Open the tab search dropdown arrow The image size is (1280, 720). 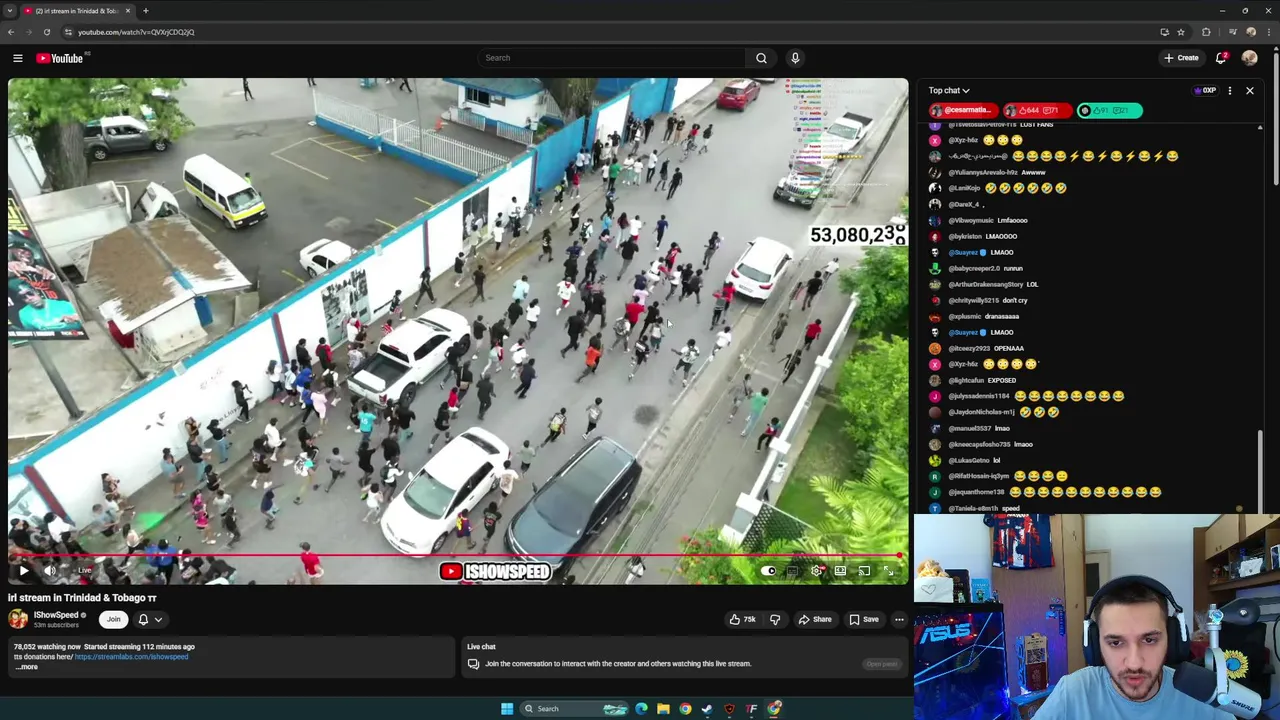coord(9,11)
